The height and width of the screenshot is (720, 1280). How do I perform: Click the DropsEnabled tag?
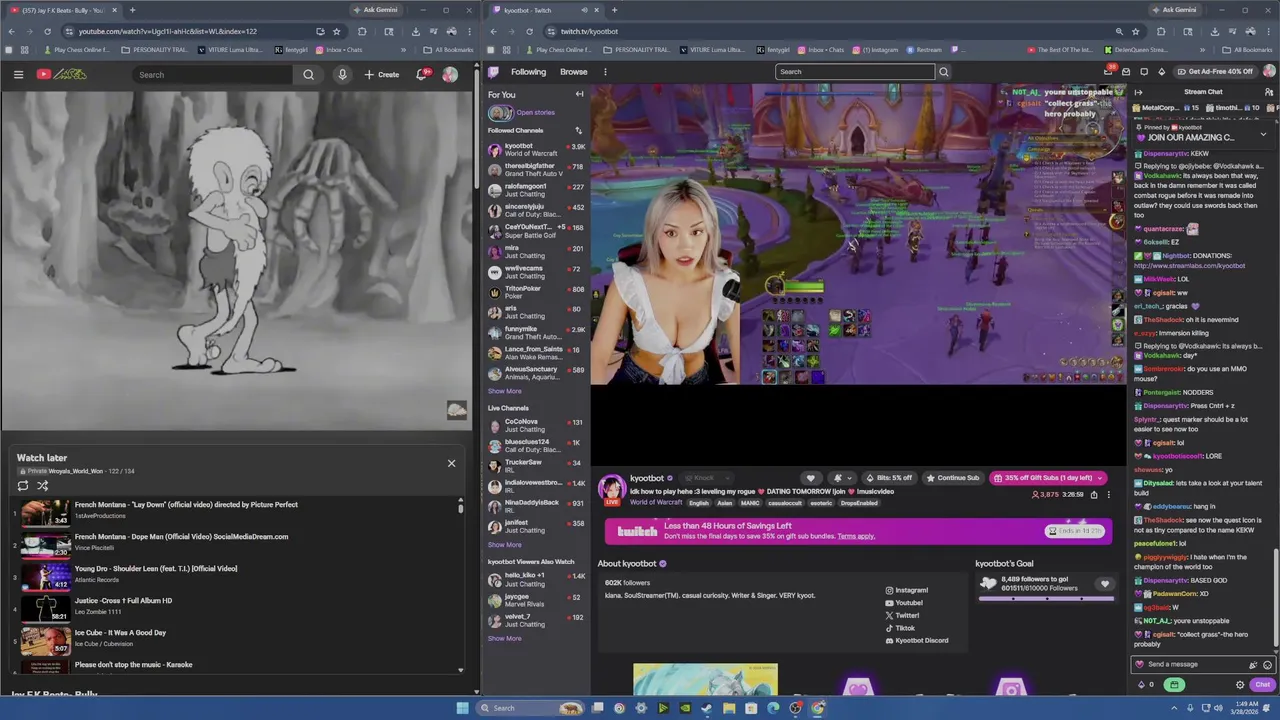pos(859,503)
